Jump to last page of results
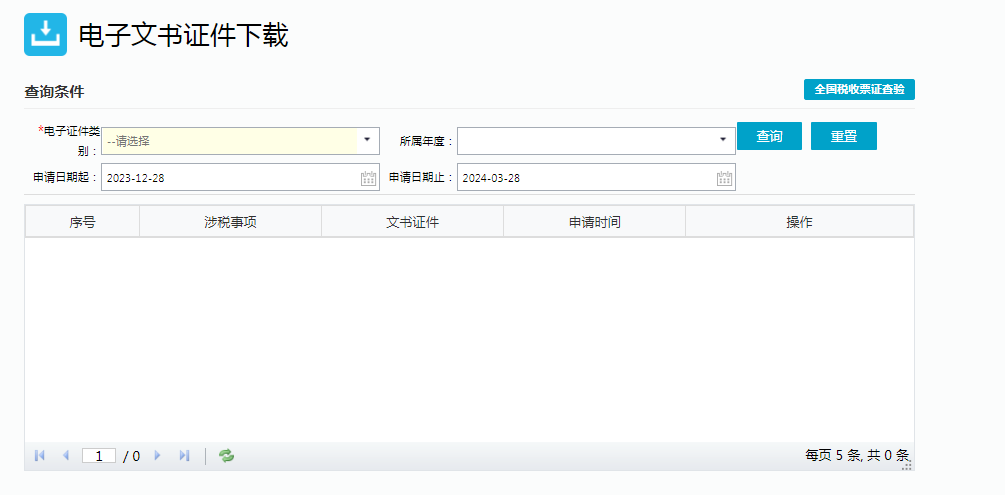The height and width of the screenshot is (495, 1005). (x=184, y=456)
